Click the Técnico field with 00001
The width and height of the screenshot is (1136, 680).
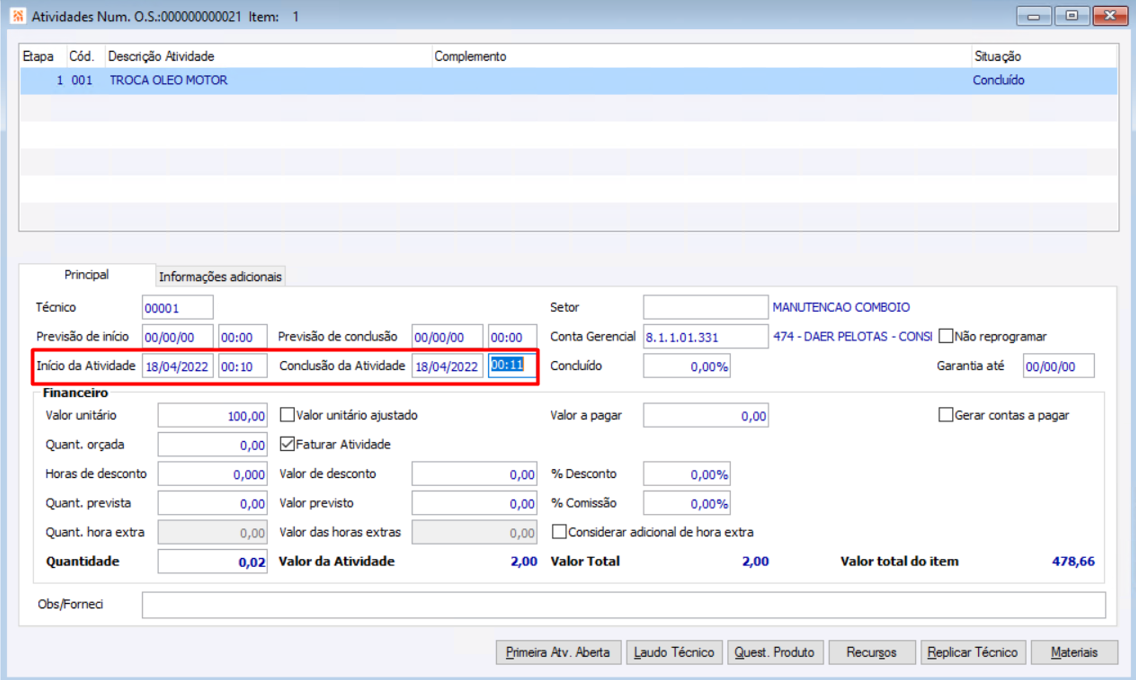178,308
